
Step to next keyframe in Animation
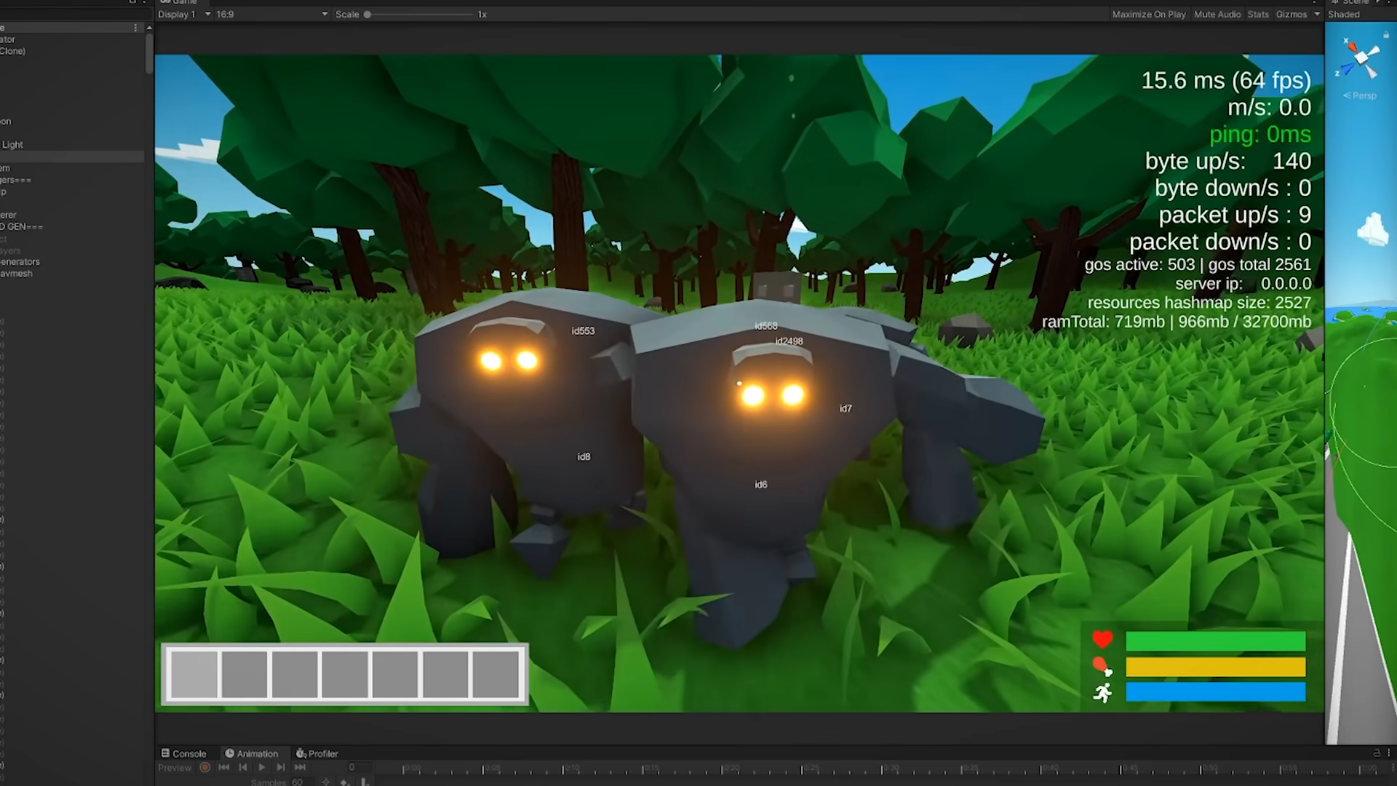pos(281,768)
